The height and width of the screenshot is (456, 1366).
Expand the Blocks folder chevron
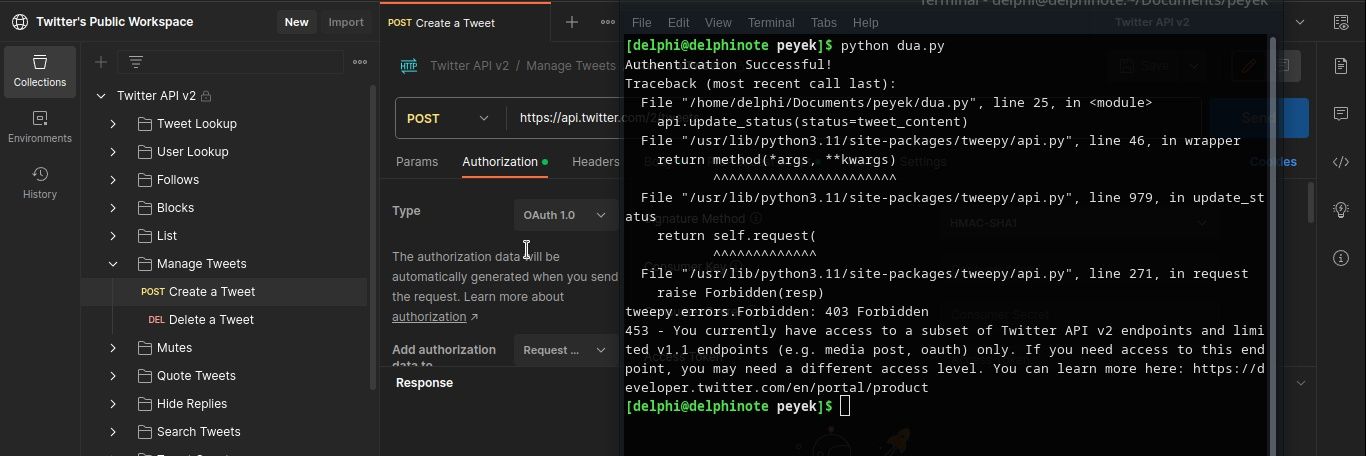(113, 208)
